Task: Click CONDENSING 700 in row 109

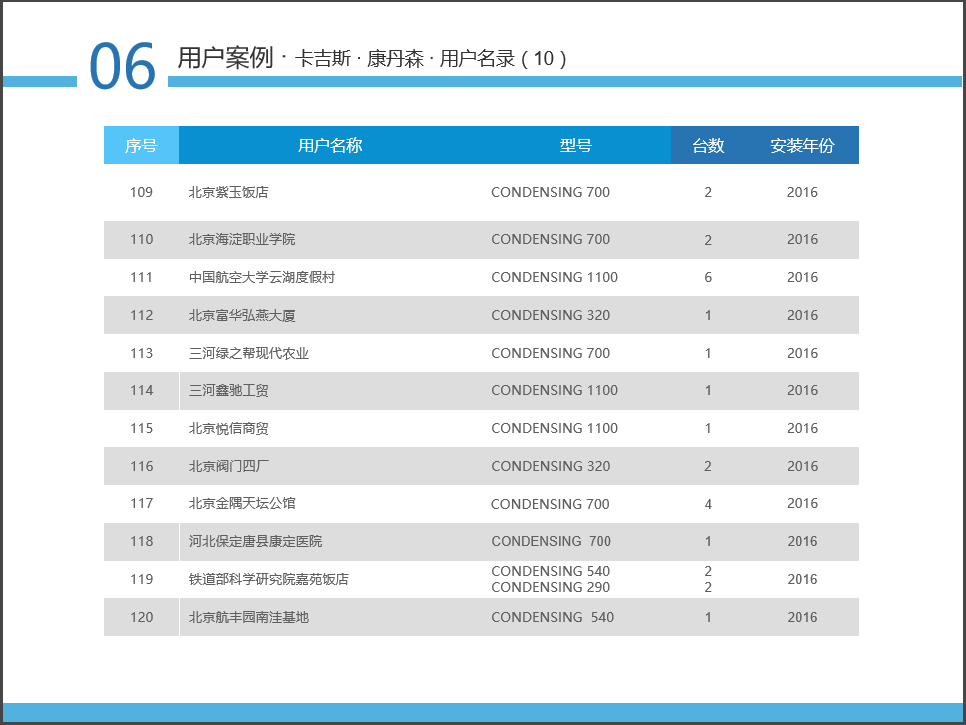Action: [550, 192]
